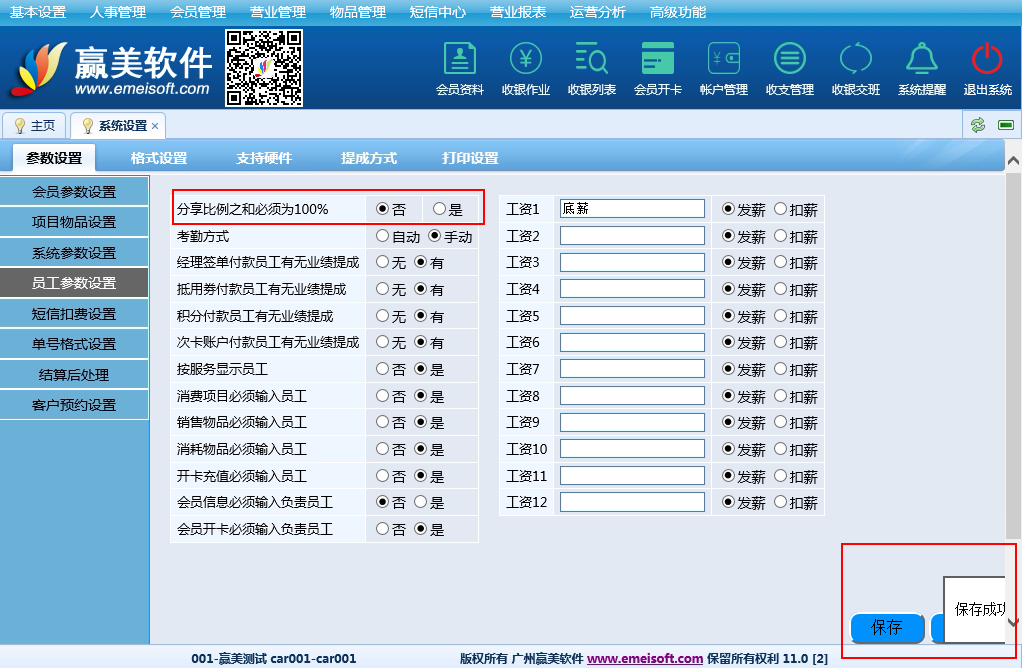Choose 扣薪 for 工资1
This screenshot has height=668, width=1022.
tap(780, 210)
